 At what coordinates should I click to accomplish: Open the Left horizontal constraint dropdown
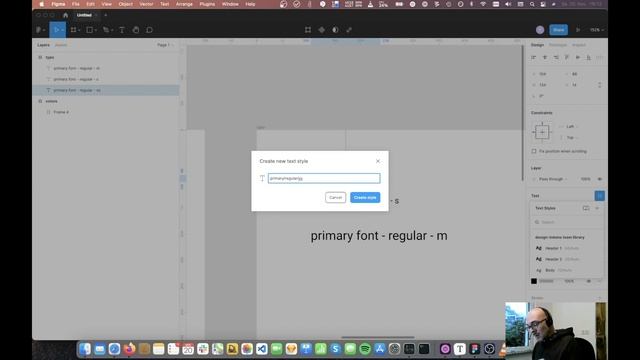tap(571, 127)
